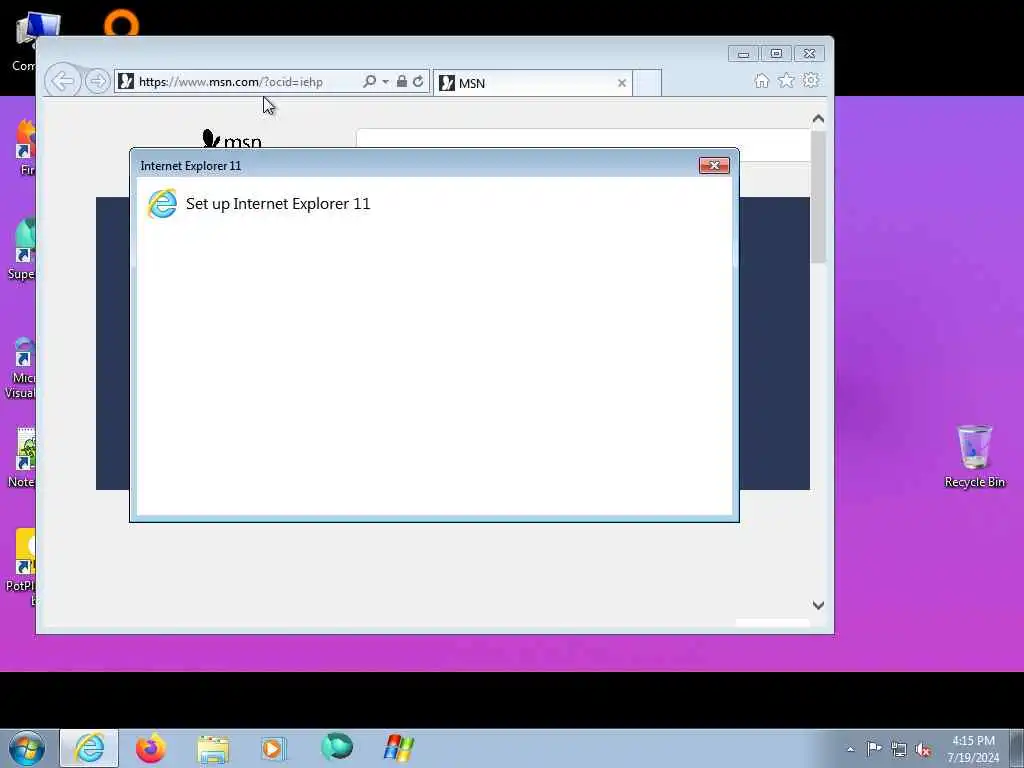Viewport: 1024px width, 768px height.
Task: Go forward with the Forward arrow button
Action: [x=98, y=82]
